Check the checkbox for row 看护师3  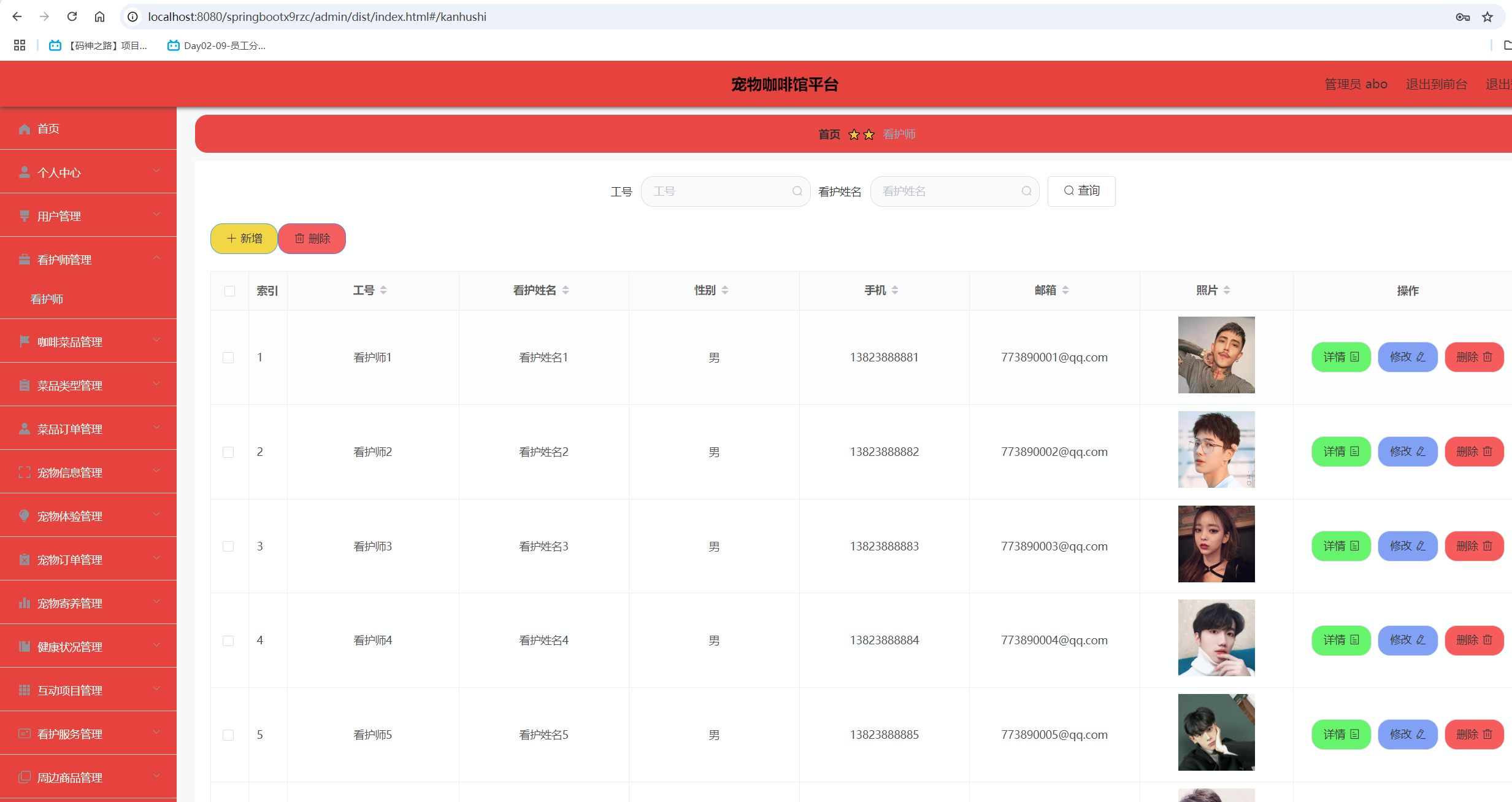tap(228, 547)
